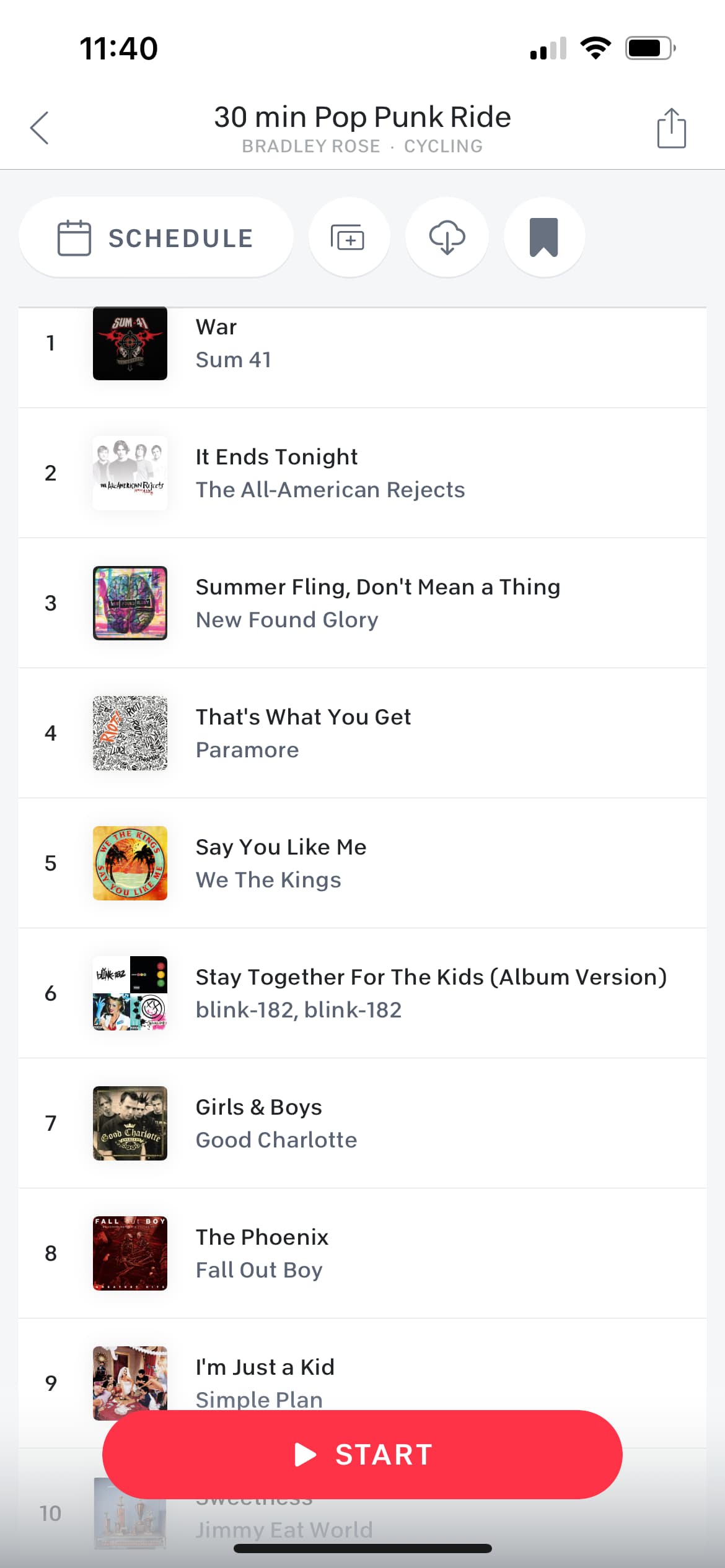Tap "Stay Together For The Kids" track

(431, 977)
